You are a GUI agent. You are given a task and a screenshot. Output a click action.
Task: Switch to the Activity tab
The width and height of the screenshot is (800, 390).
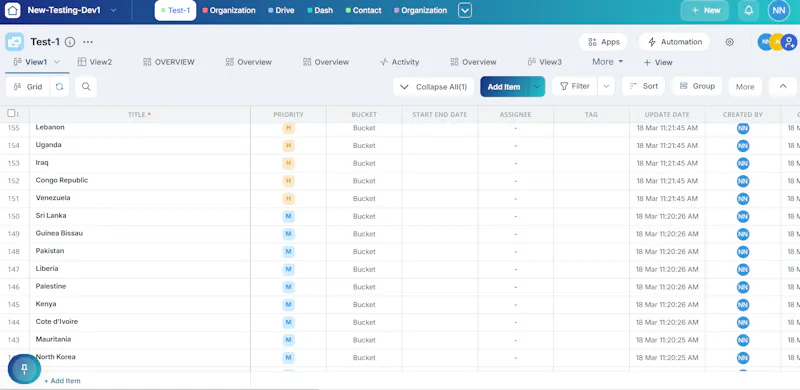point(399,62)
